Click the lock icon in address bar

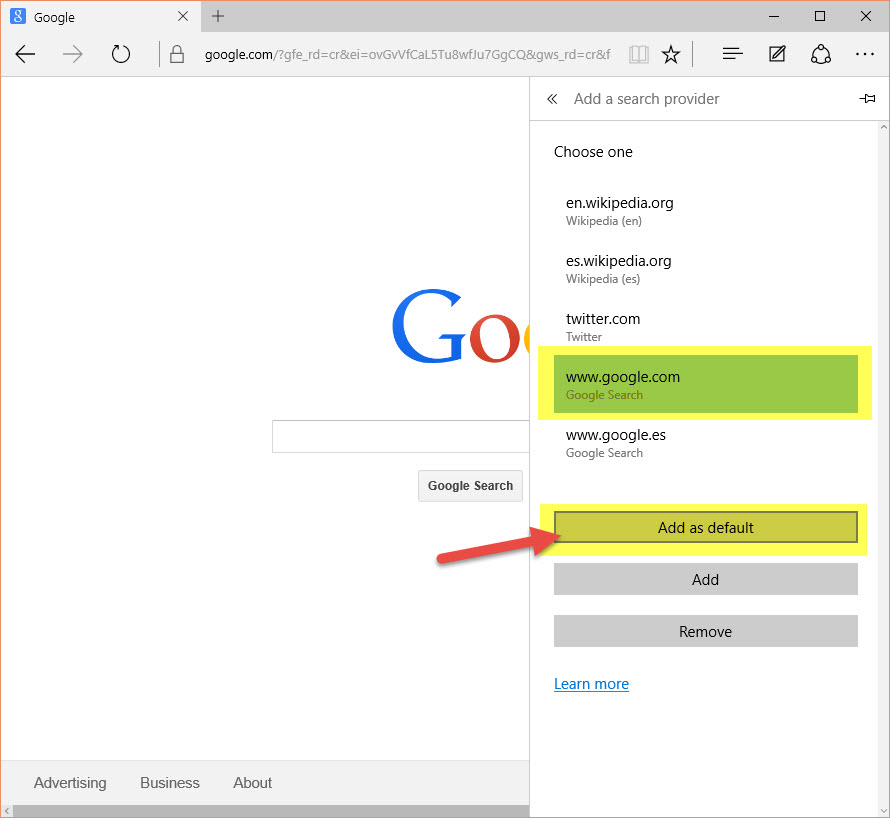point(177,54)
